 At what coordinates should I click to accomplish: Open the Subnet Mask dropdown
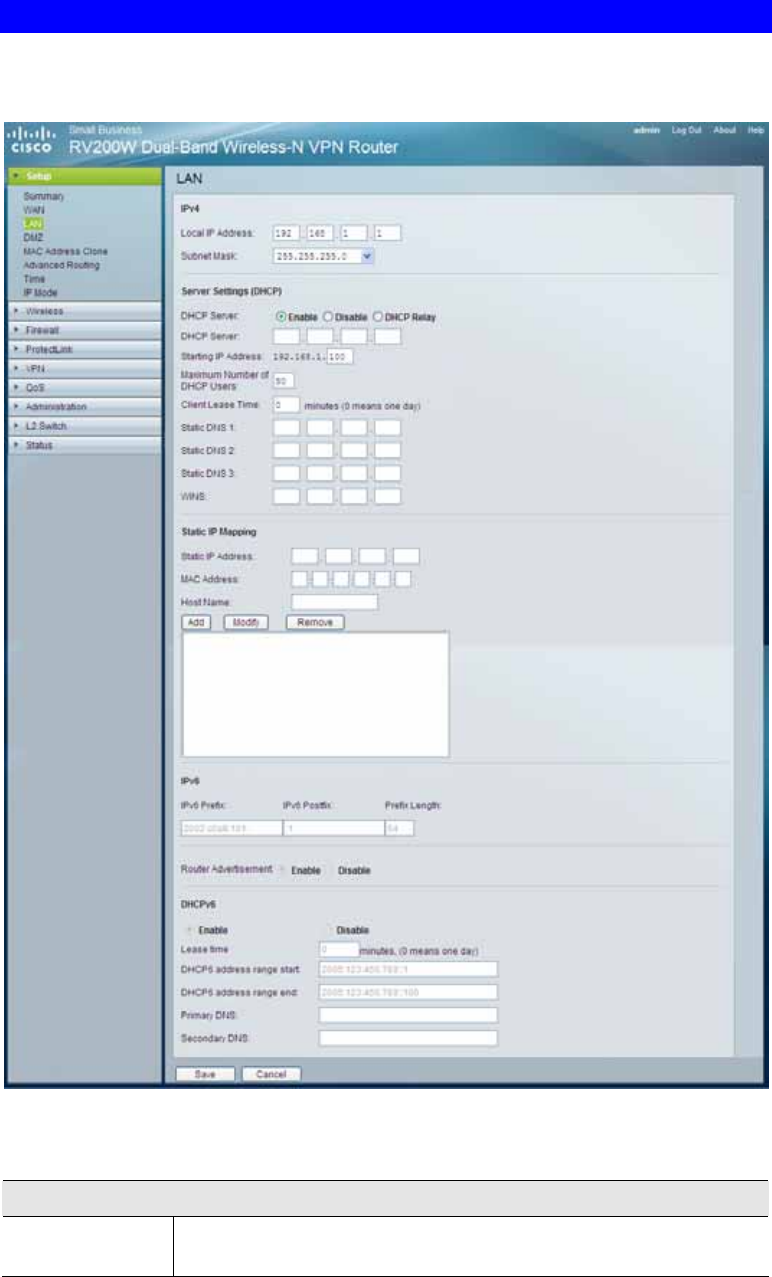click(x=323, y=256)
